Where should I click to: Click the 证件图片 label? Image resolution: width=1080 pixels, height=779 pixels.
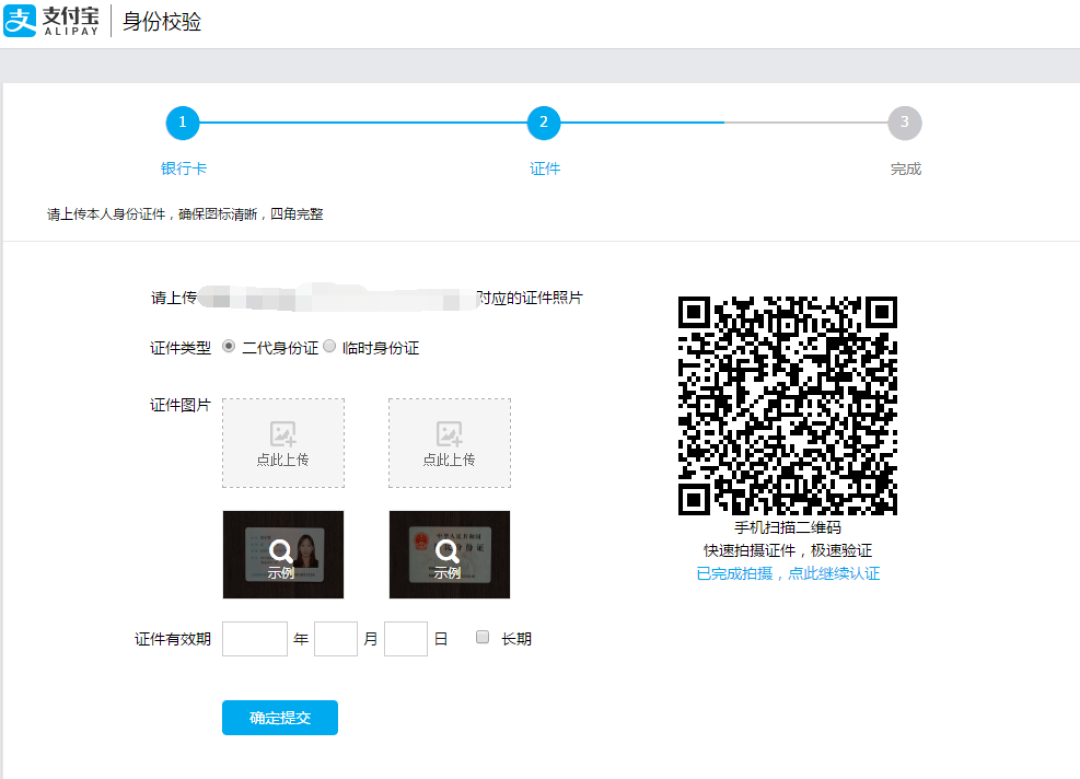click(x=180, y=405)
